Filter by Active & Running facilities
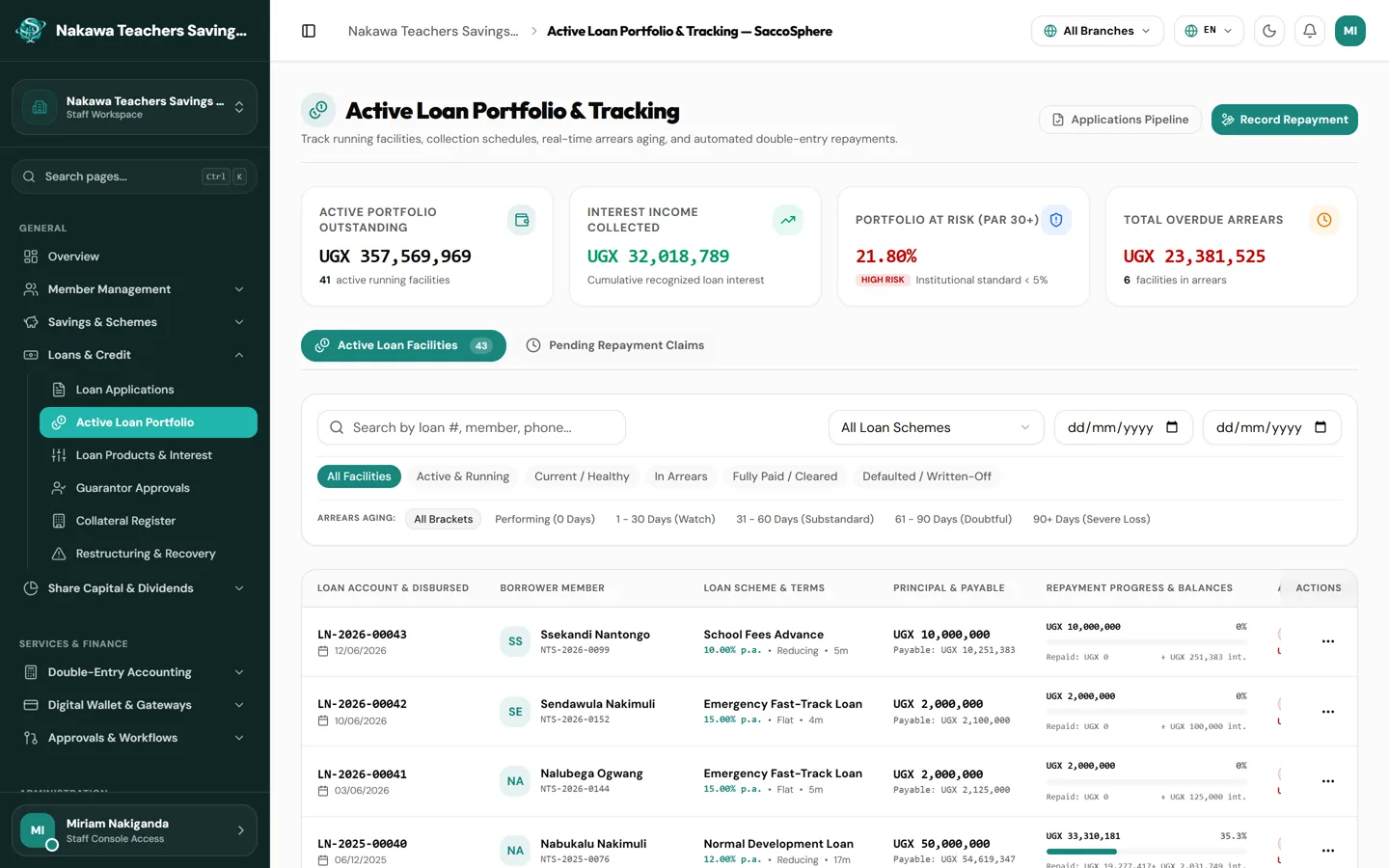Screen dimensions: 1389x868 463,476
